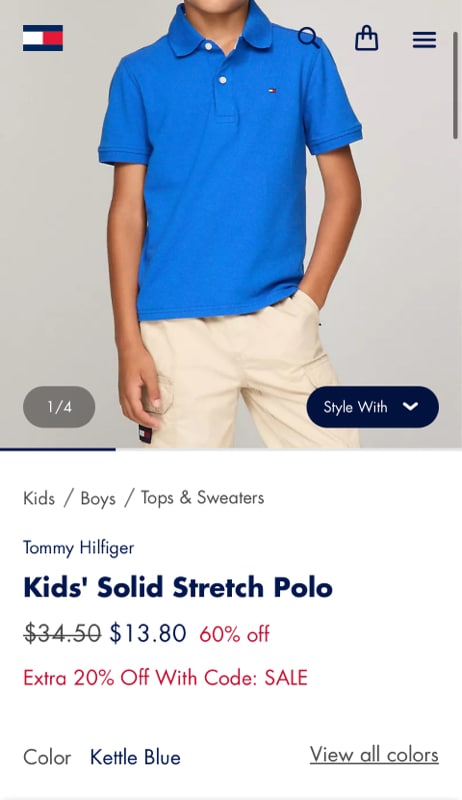462x800 pixels.
Task: Click the Kettle Blue color name
Action: [x=135, y=757]
